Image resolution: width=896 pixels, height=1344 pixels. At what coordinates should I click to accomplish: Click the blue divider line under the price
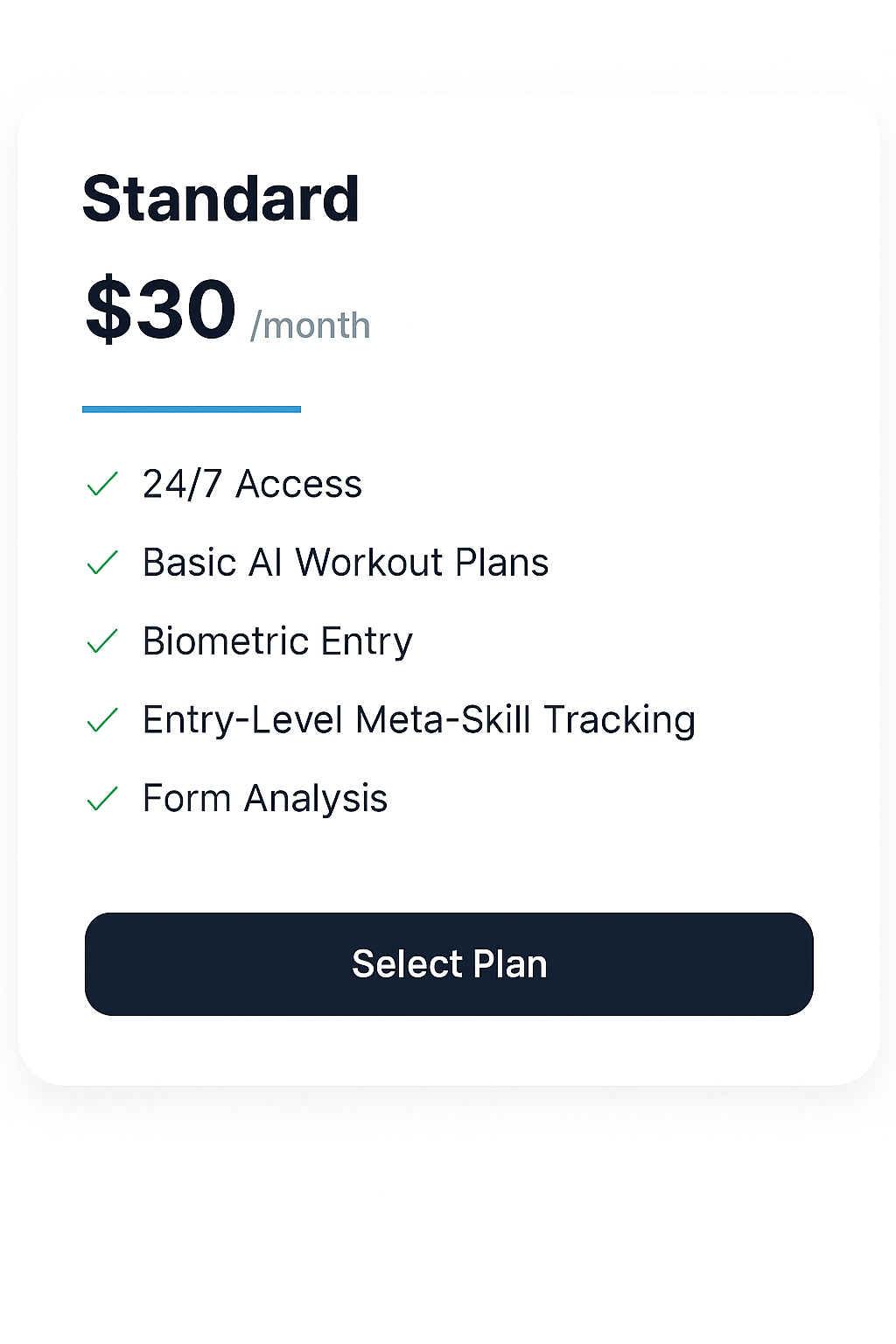192,409
